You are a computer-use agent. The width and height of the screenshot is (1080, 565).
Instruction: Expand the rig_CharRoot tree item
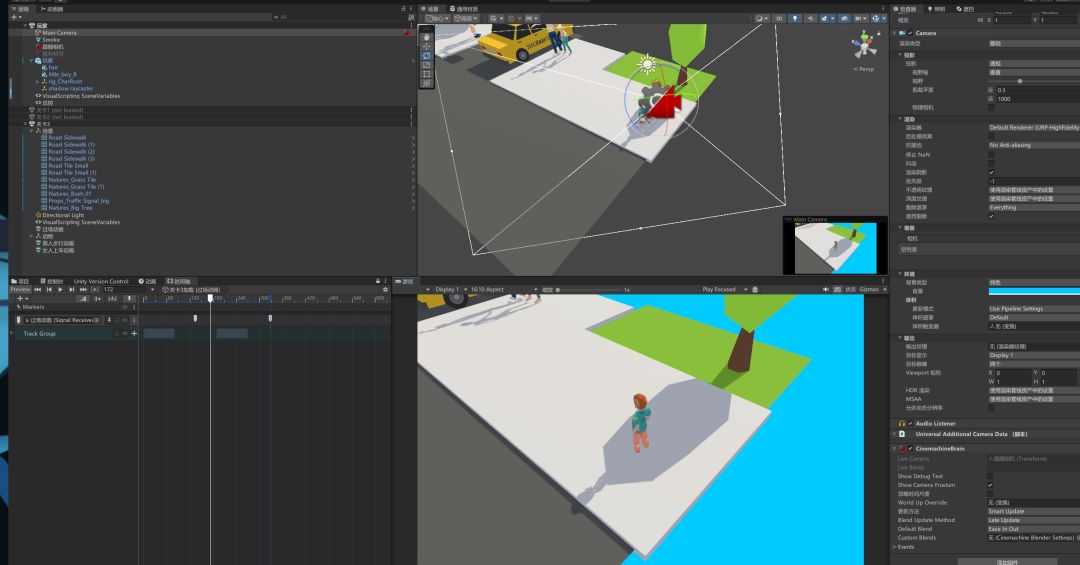[37, 81]
